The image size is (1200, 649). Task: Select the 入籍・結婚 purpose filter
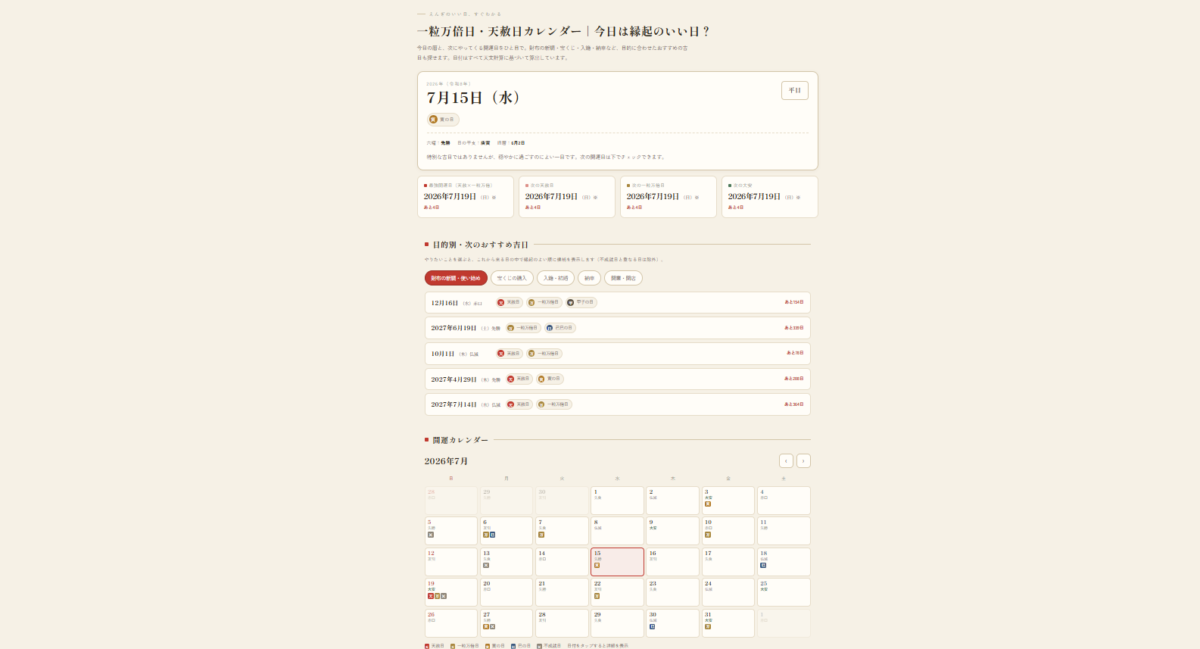556,278
